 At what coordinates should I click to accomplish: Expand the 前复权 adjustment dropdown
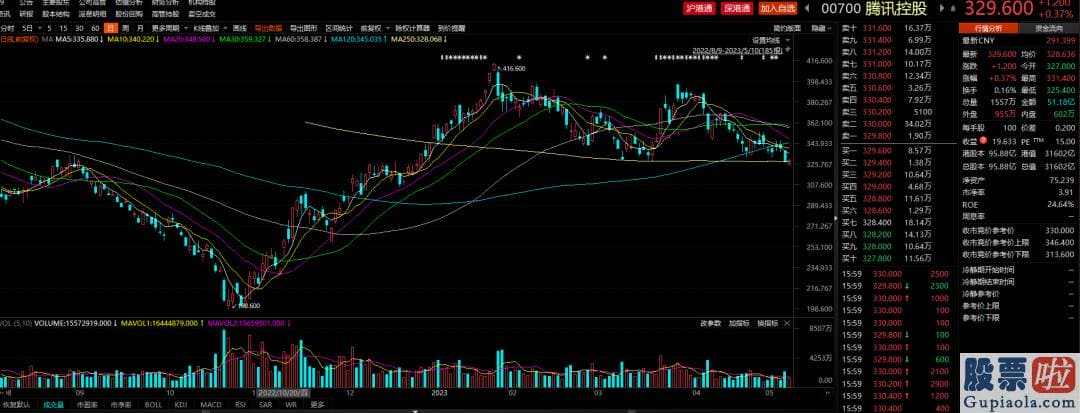[373, 29]
